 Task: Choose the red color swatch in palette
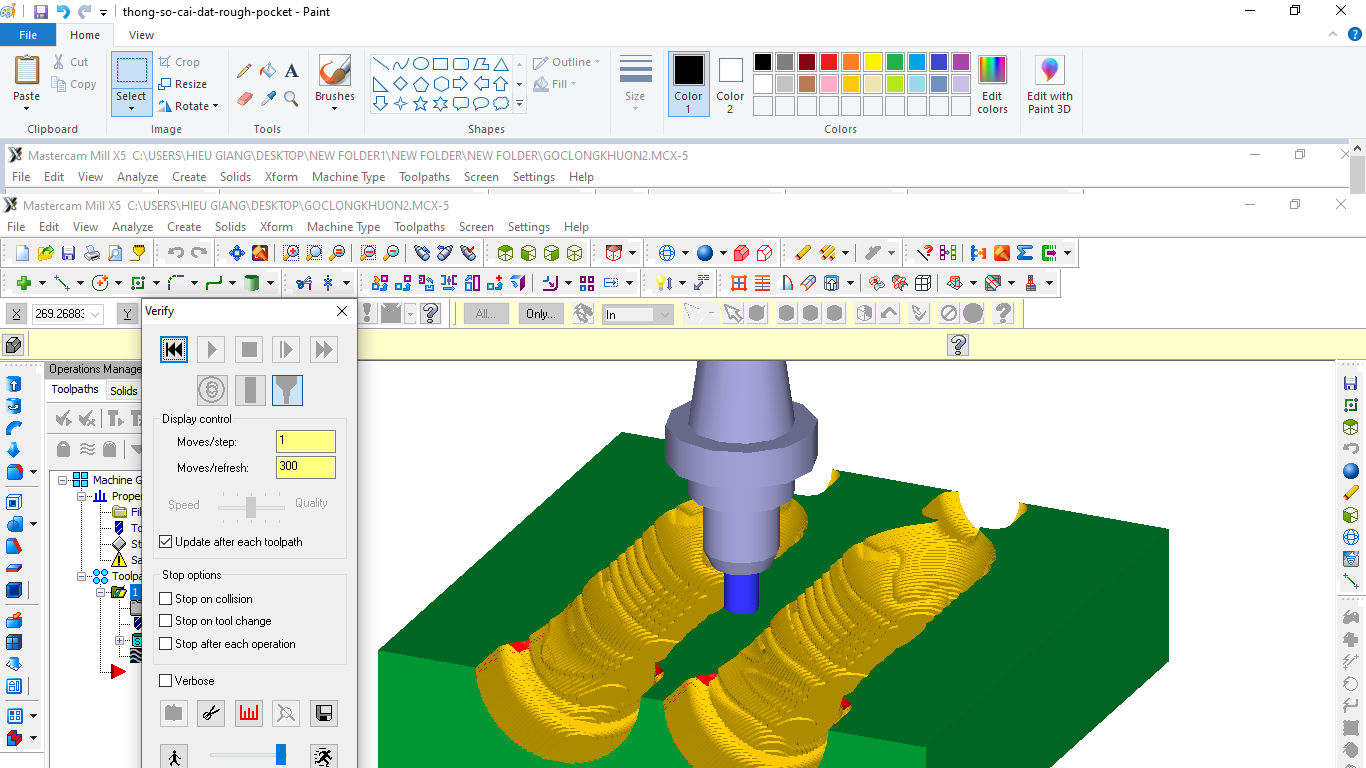pos(828,62)
